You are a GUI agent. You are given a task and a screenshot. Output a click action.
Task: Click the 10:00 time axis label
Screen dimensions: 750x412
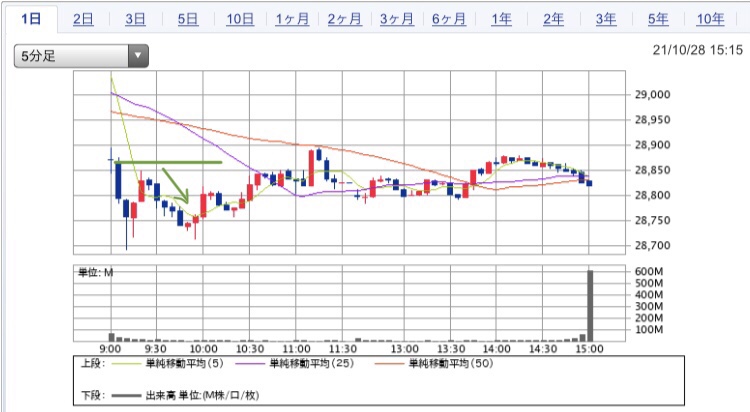click(x=203, y=349)
